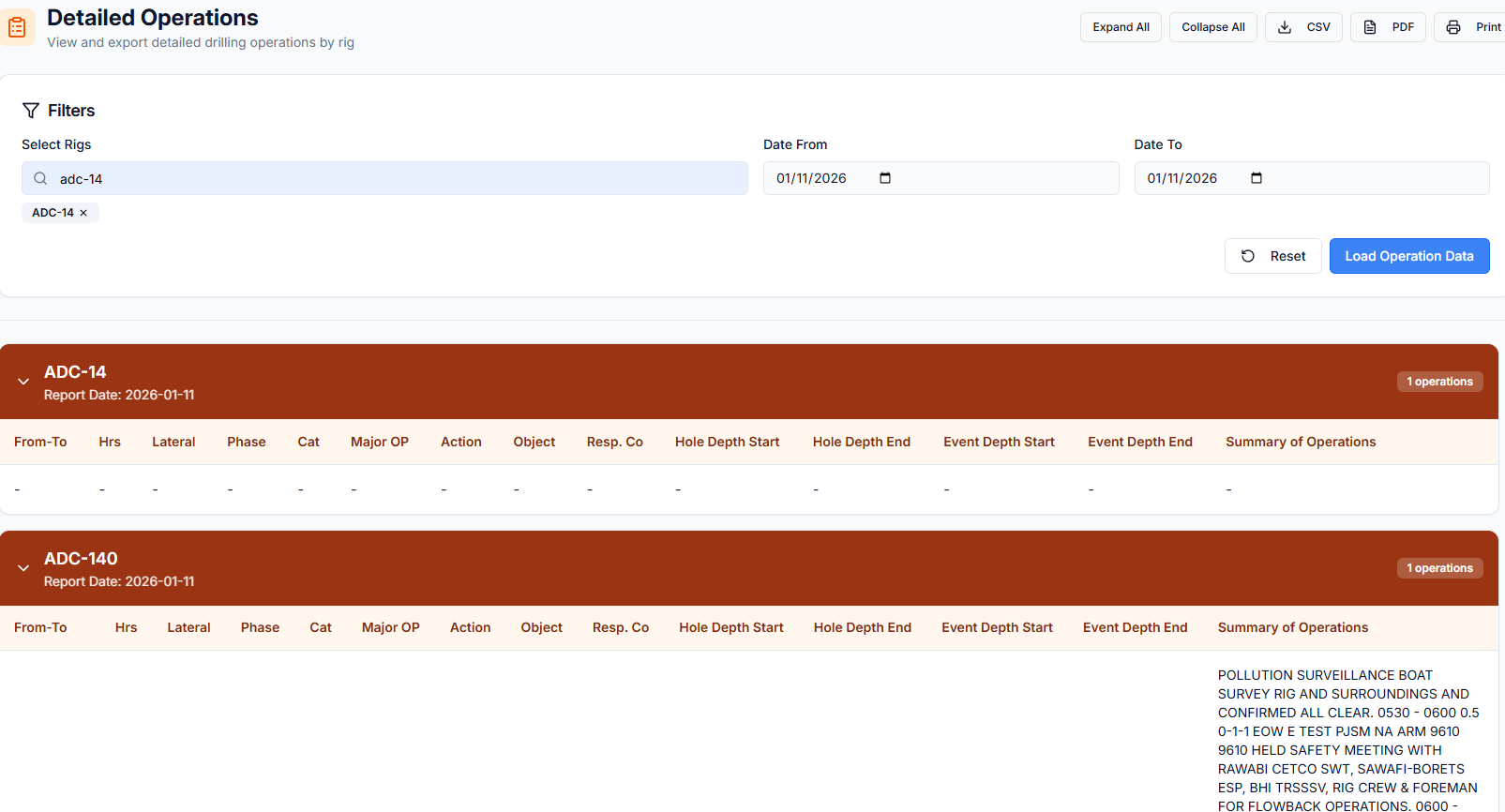Reset the filters
Screen dimensions: 1505x812
pos(1272,256)
